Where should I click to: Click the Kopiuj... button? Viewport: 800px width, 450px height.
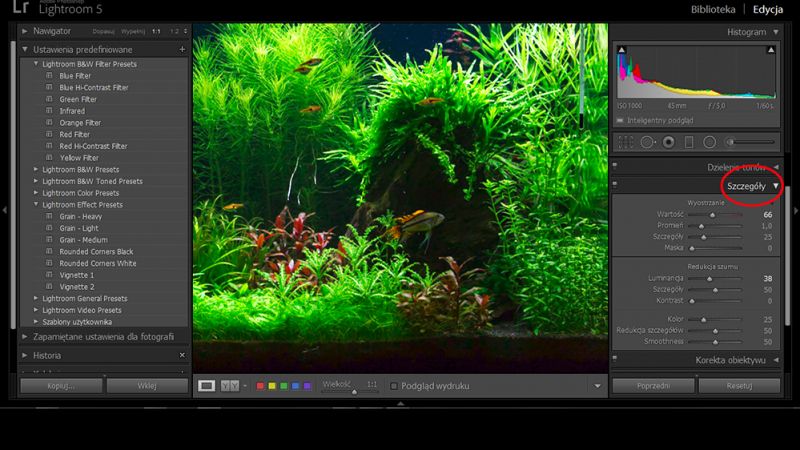click(61, 386)
